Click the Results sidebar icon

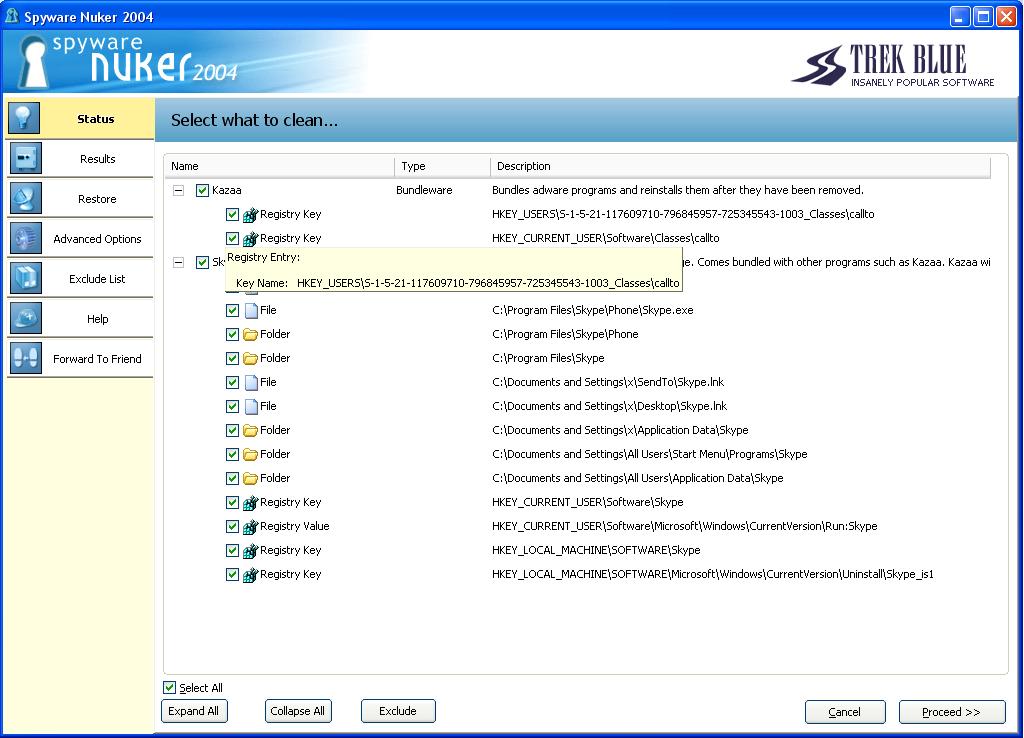pyautogui.click(x=25, y=158)
